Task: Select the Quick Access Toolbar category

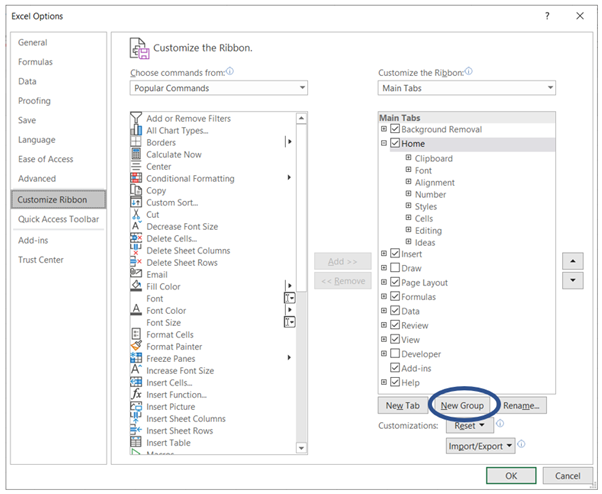Action: tap(58, 219)
